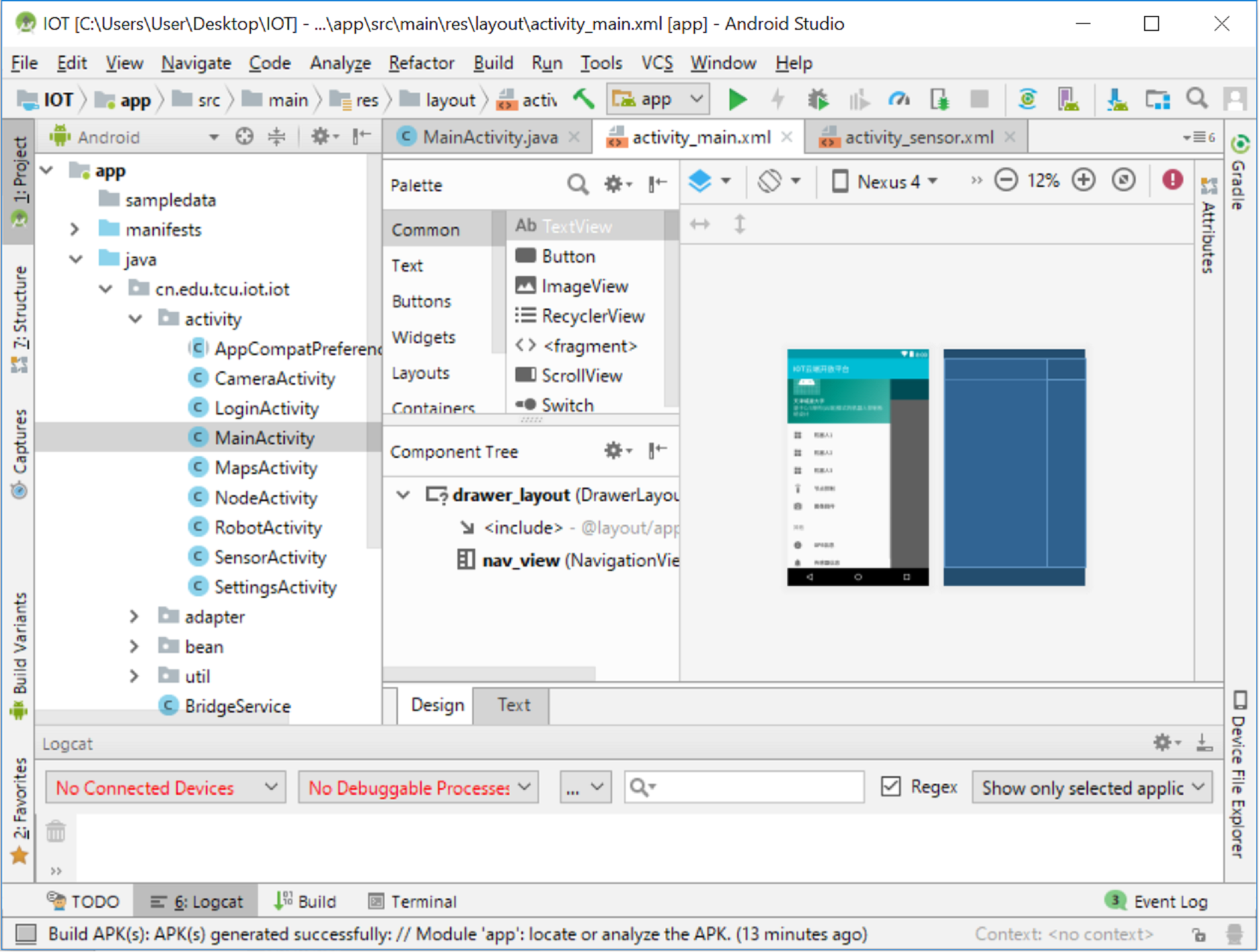Click Logcat scroll to end download icon

[1204, 743]
